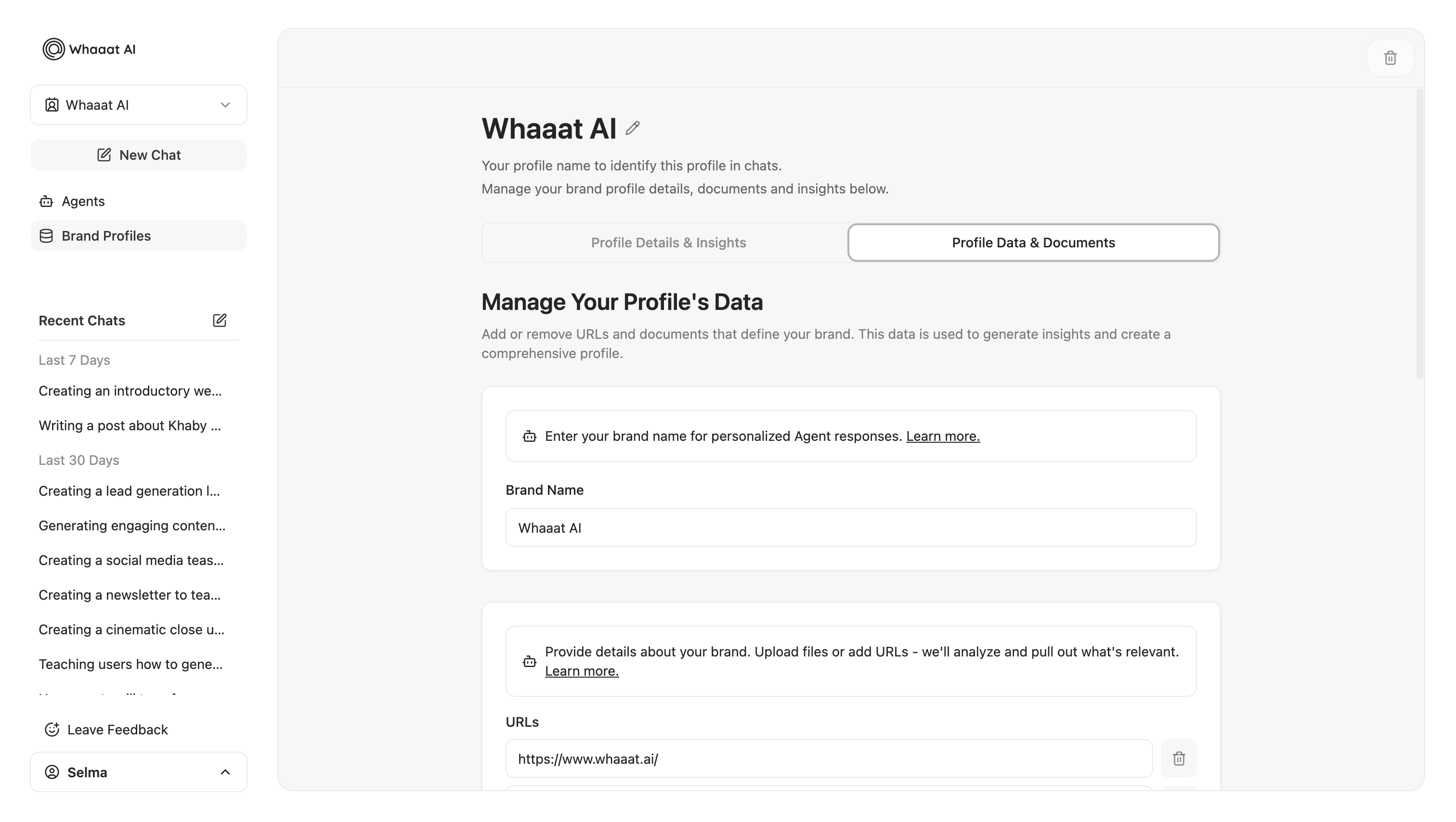The height and width of the screenshot is (822, 1456).
Task: Click the trash icon in the top right
Action: [1390, 58]
